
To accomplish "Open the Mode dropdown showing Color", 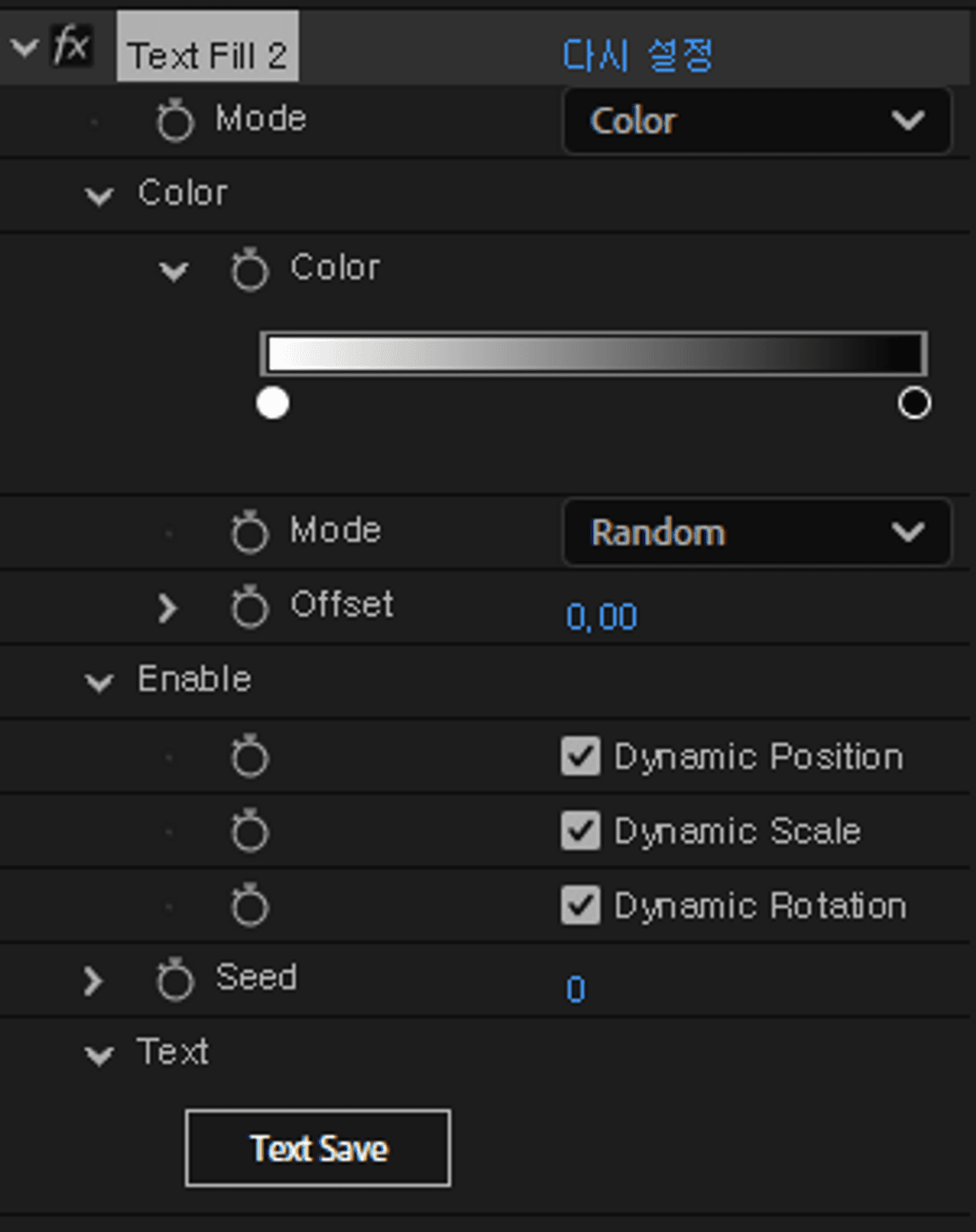I will point(756,121).
